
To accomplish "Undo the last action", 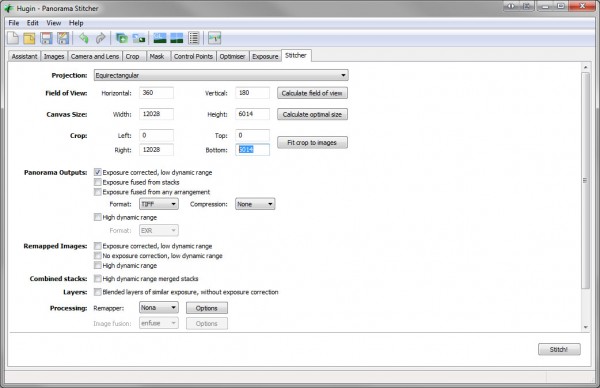I will click(83, 38).
